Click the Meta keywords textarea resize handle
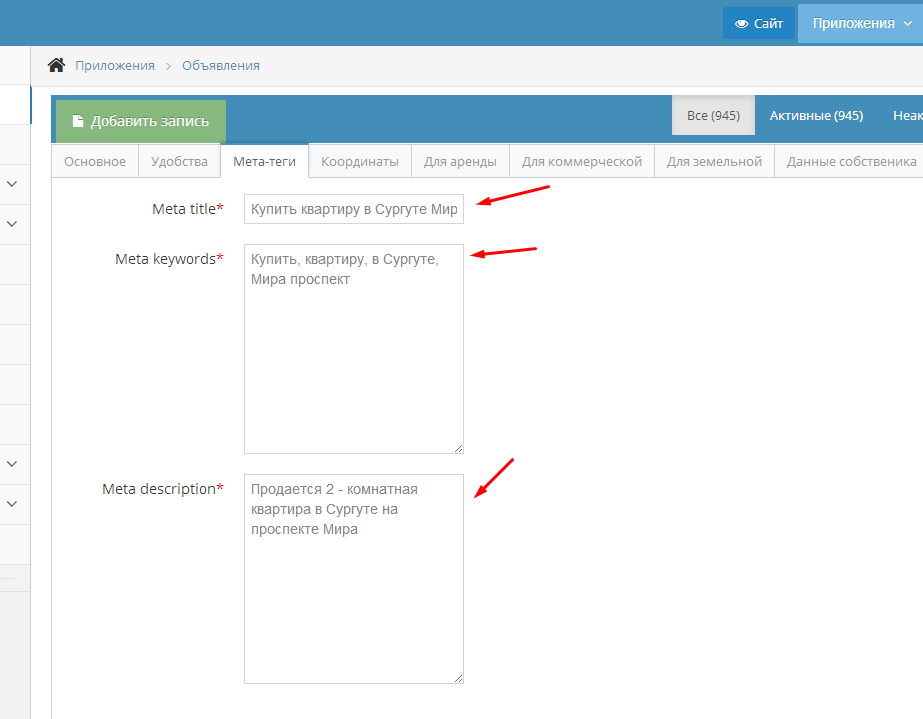This screenshot has width=923, height=719. pyautogui.click(x=458, y=448)
